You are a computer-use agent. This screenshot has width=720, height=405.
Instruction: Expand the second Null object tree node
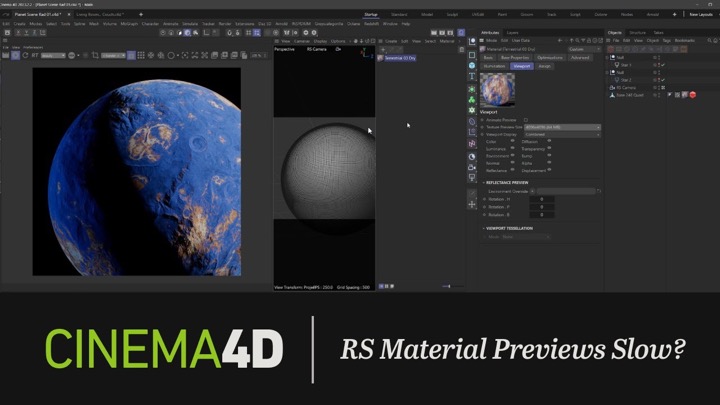(608, 73)
